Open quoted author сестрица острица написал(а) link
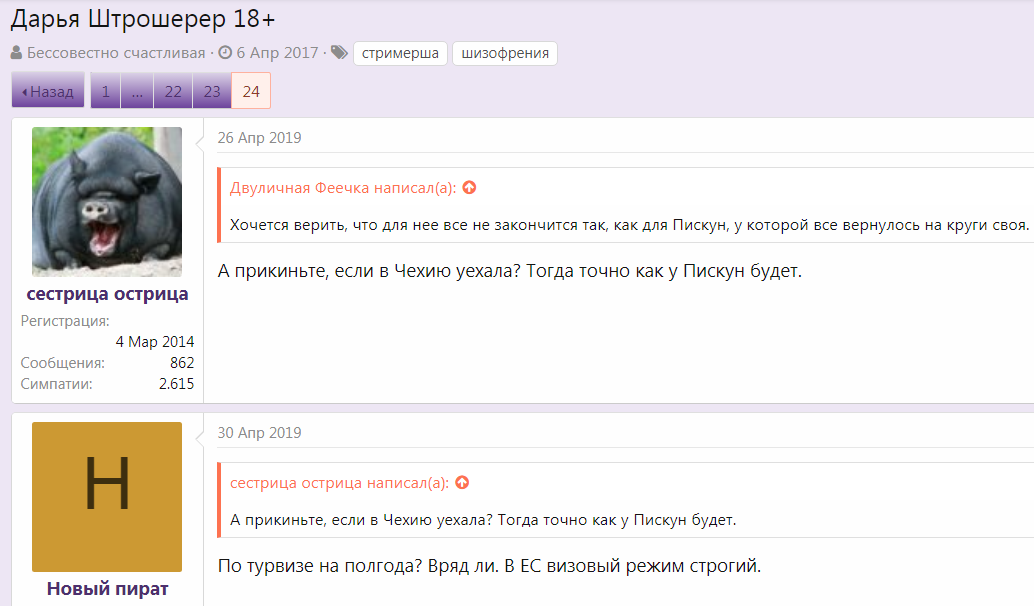 340,483
